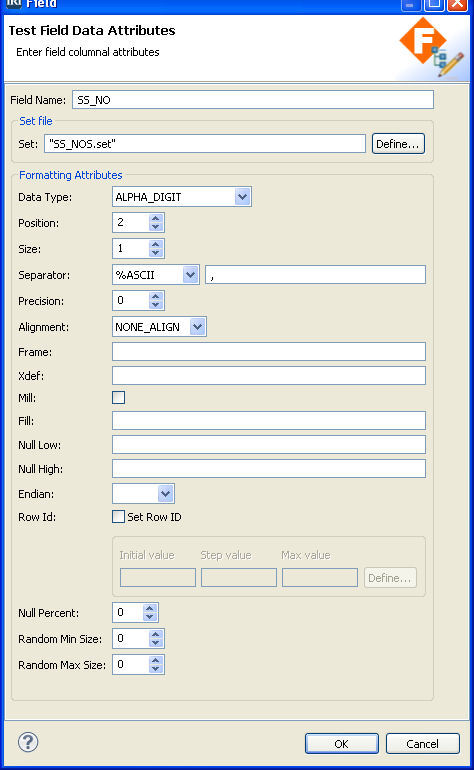Open the Endian dropdown
The height and width of the screenshot is (770, 474).
166,494
